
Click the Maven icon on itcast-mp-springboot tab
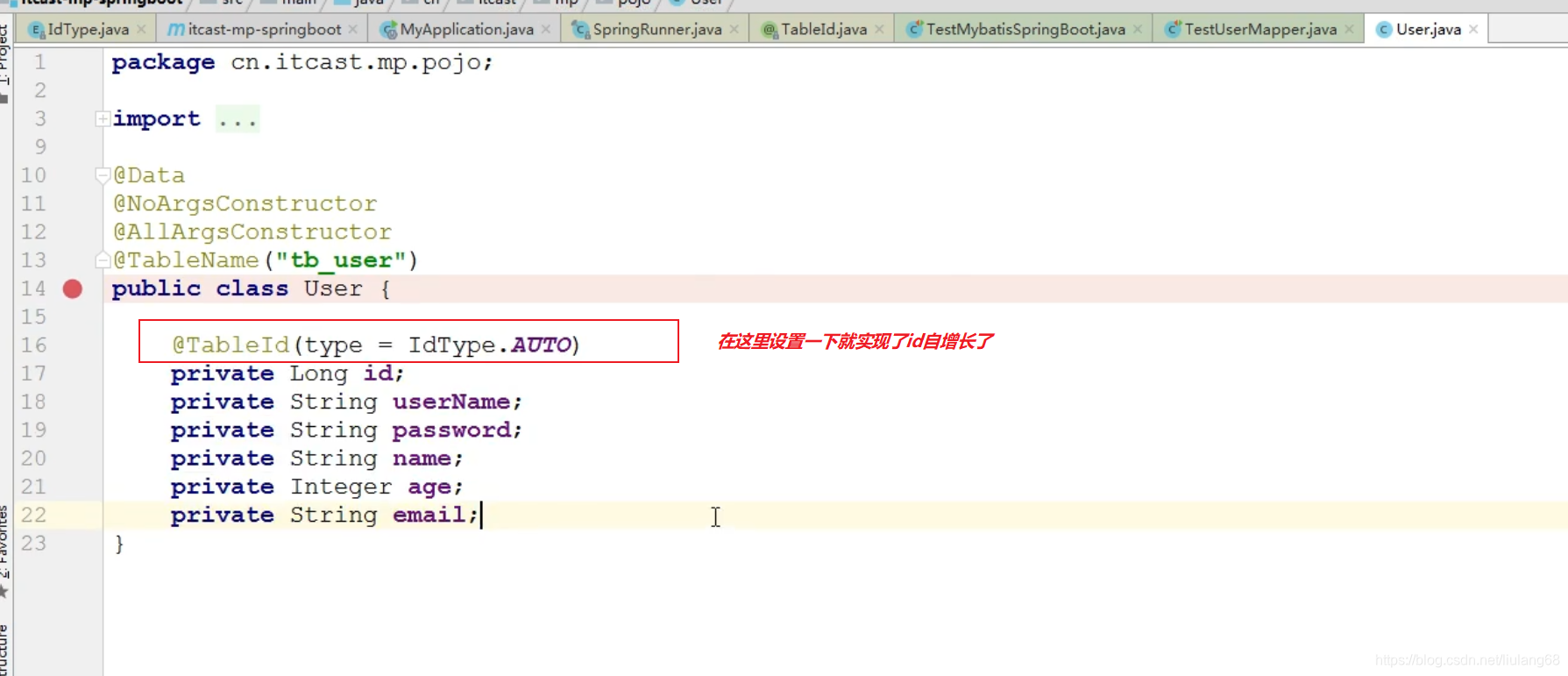[176, 30]
